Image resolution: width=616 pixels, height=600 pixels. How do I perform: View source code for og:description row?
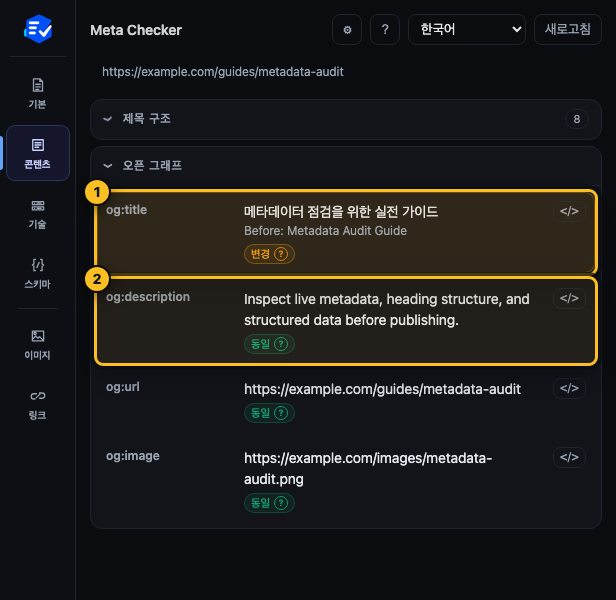point(569,299)
